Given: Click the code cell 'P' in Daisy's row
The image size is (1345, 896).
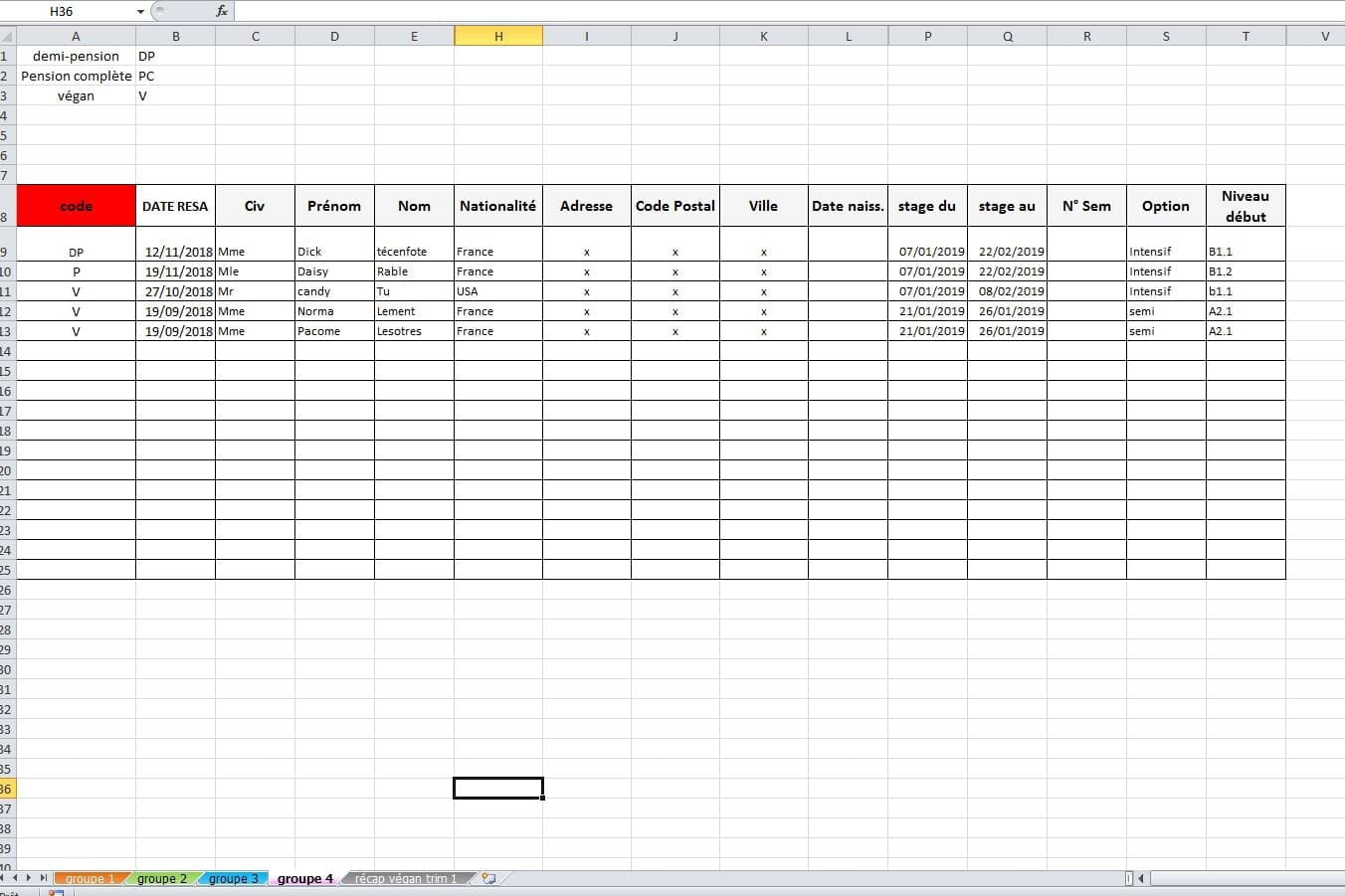Looking at the screenshot, I should [x=76, y=271].
